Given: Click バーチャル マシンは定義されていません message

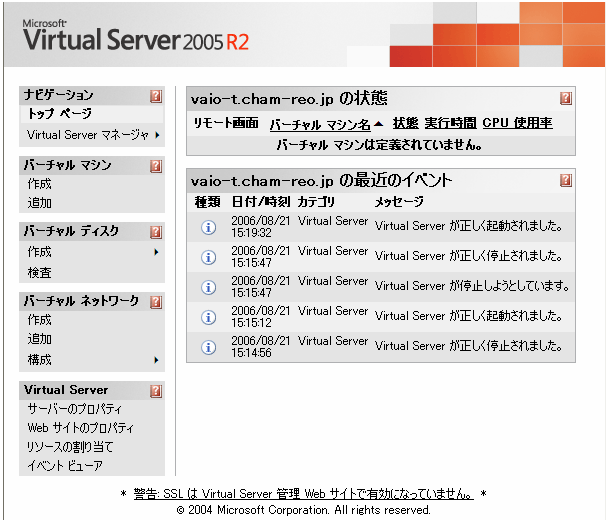Looking at the screenshot, I should coord(380,145).
